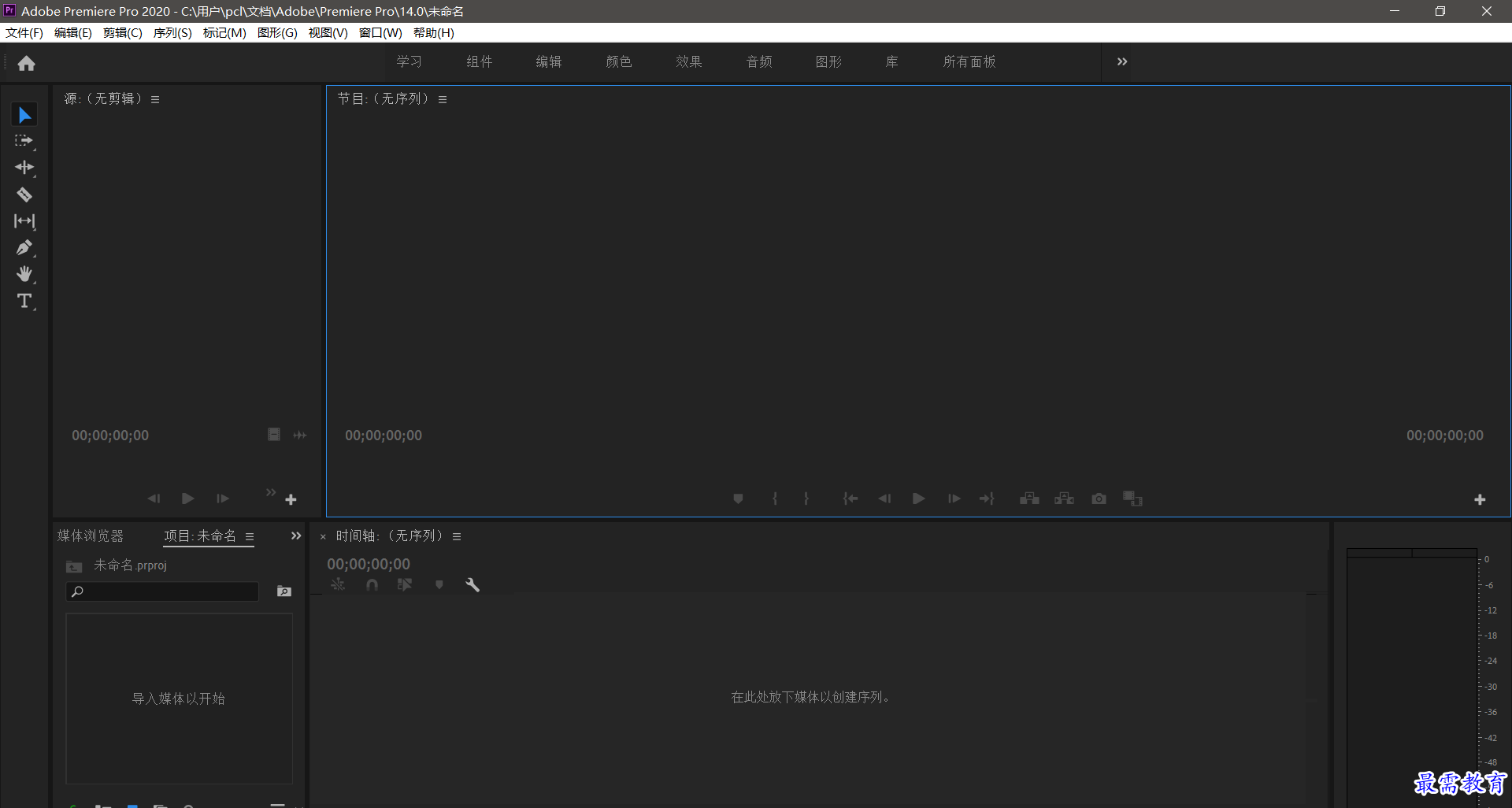Open Source panel menu

point(155,99)
